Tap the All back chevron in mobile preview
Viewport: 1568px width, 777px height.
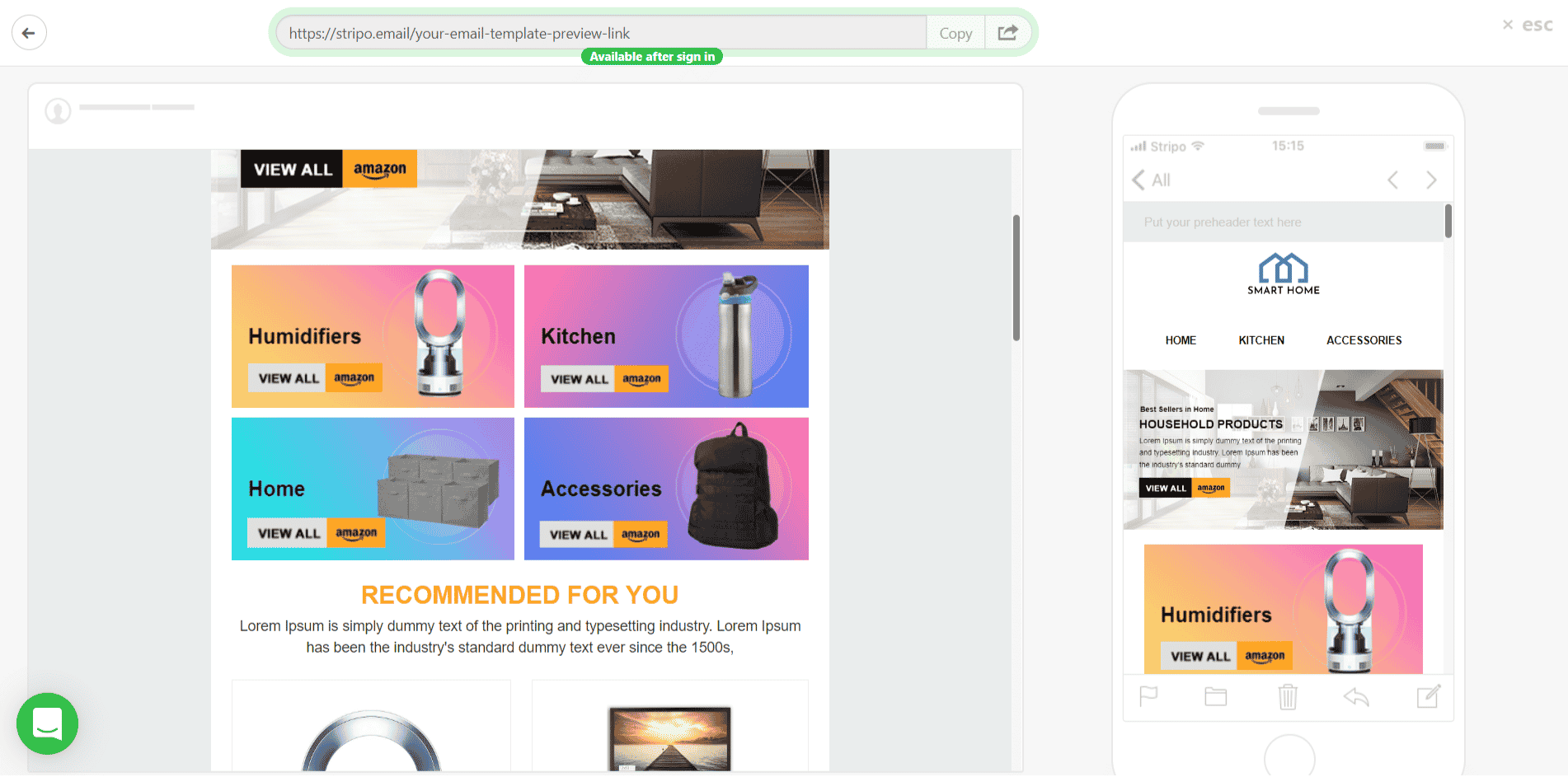pyautogui.click(x=1151, y=180)
